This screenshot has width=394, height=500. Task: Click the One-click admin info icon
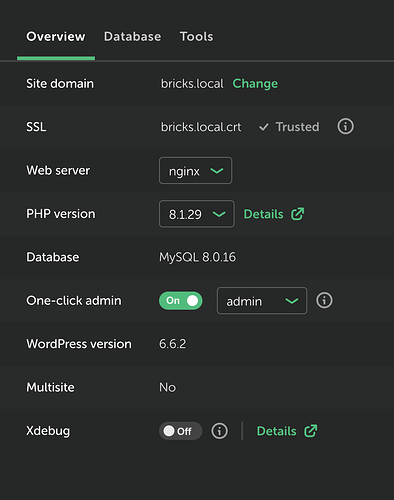(x=324, y=300)
